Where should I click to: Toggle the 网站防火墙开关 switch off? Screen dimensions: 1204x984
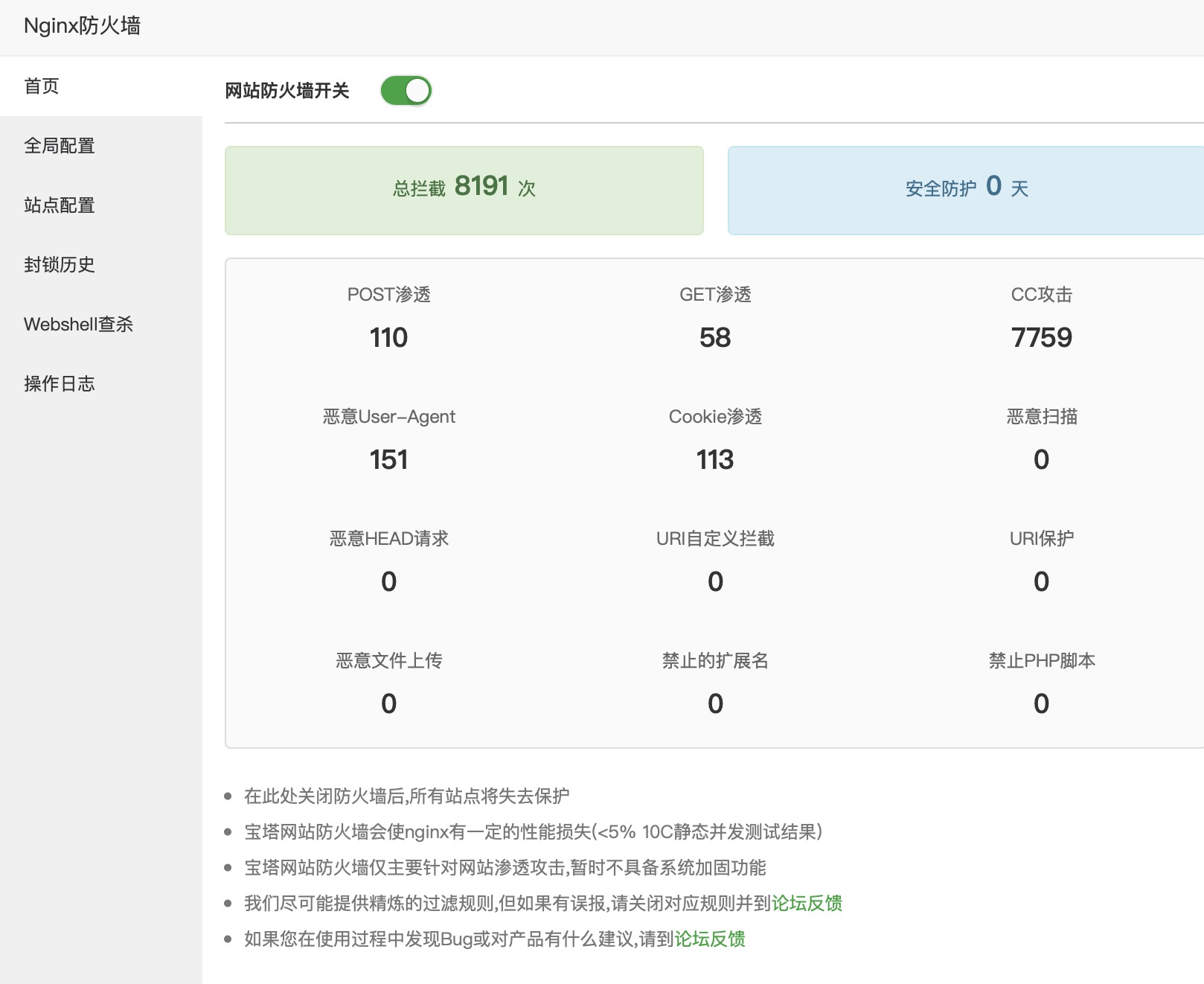click(x=406, y=91)
